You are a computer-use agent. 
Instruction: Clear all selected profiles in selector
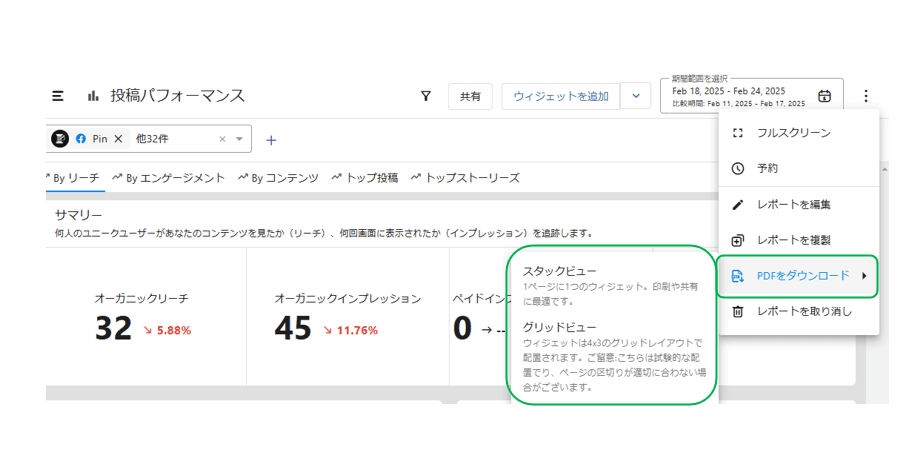coord(222,139)
